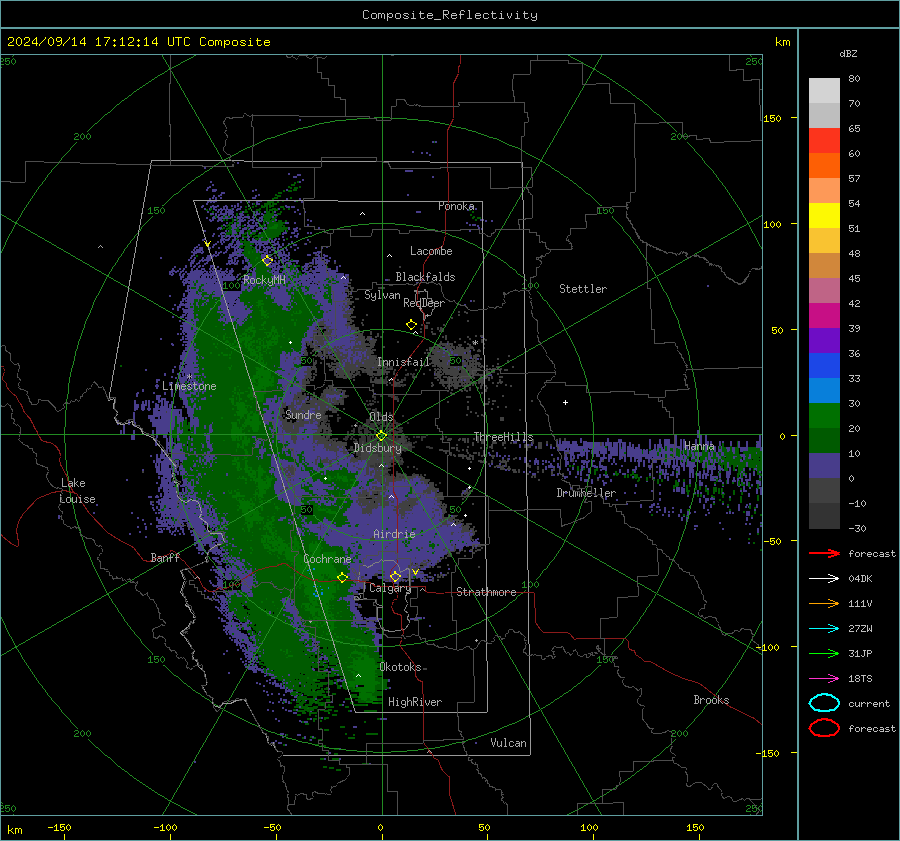Click the 18TS legend label
The image size is (900, 841).
[x=860, y=679]
